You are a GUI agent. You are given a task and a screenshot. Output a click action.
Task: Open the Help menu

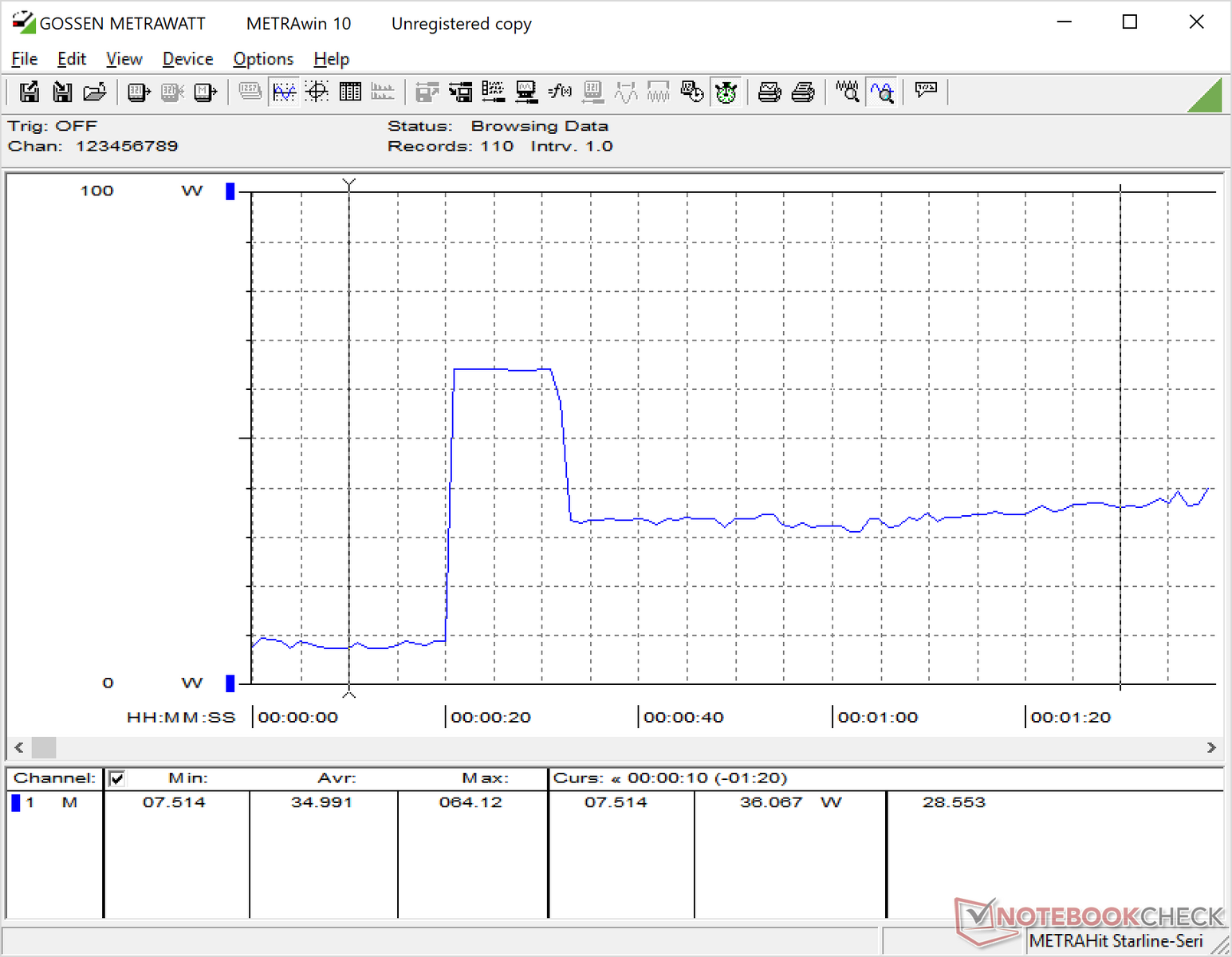point(331,59)
